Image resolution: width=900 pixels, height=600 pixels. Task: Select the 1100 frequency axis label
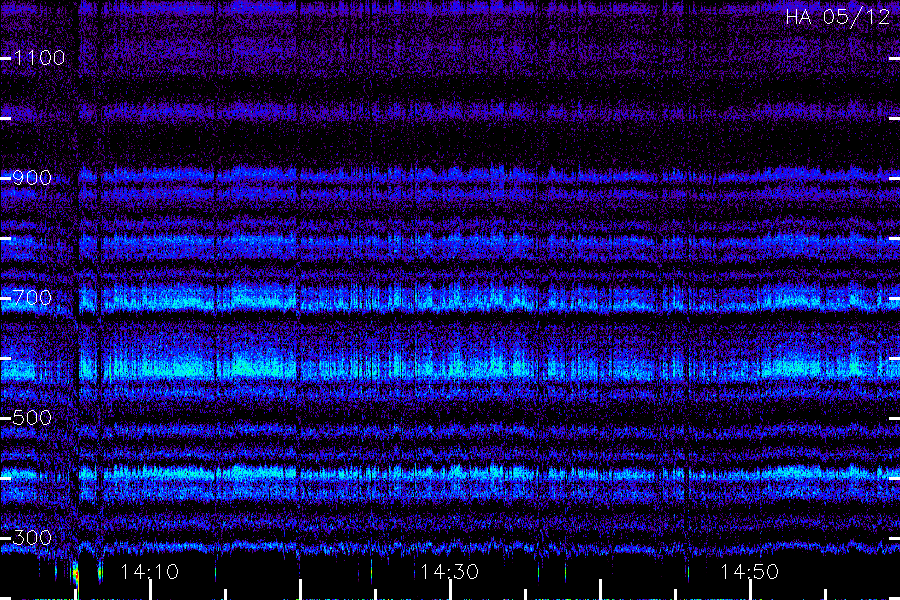[x=39, y=58]
